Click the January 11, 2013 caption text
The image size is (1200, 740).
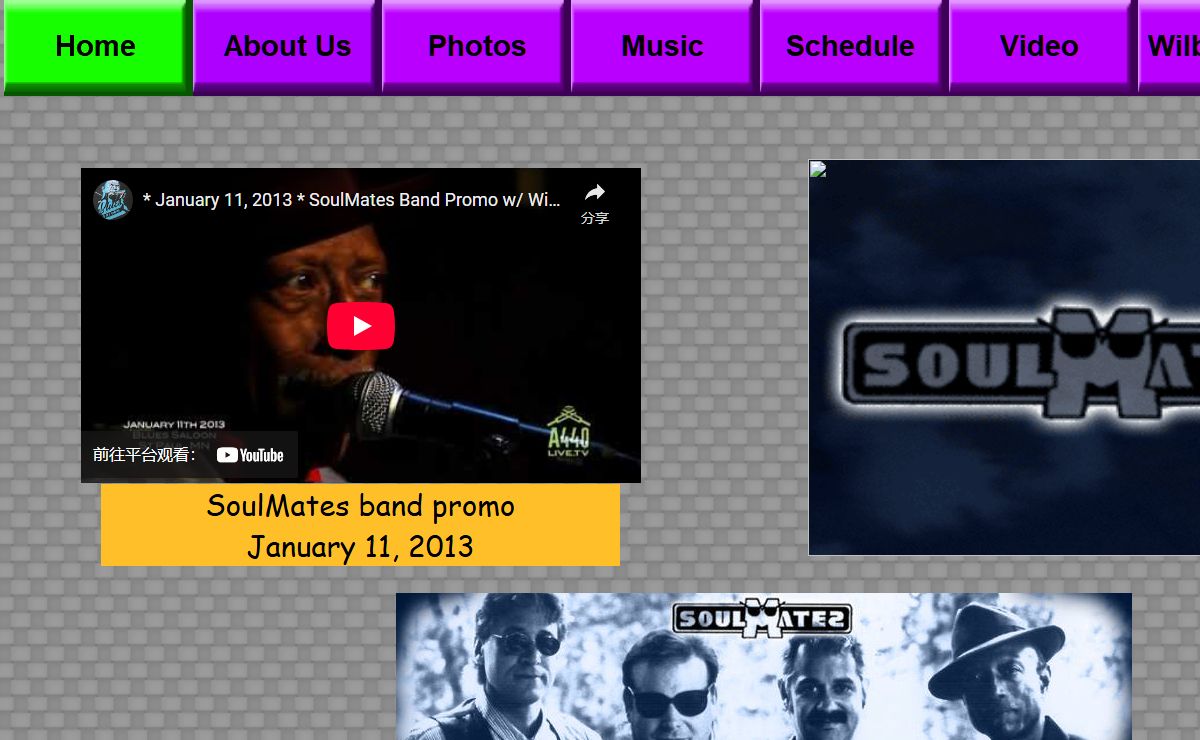click(360, 547)
